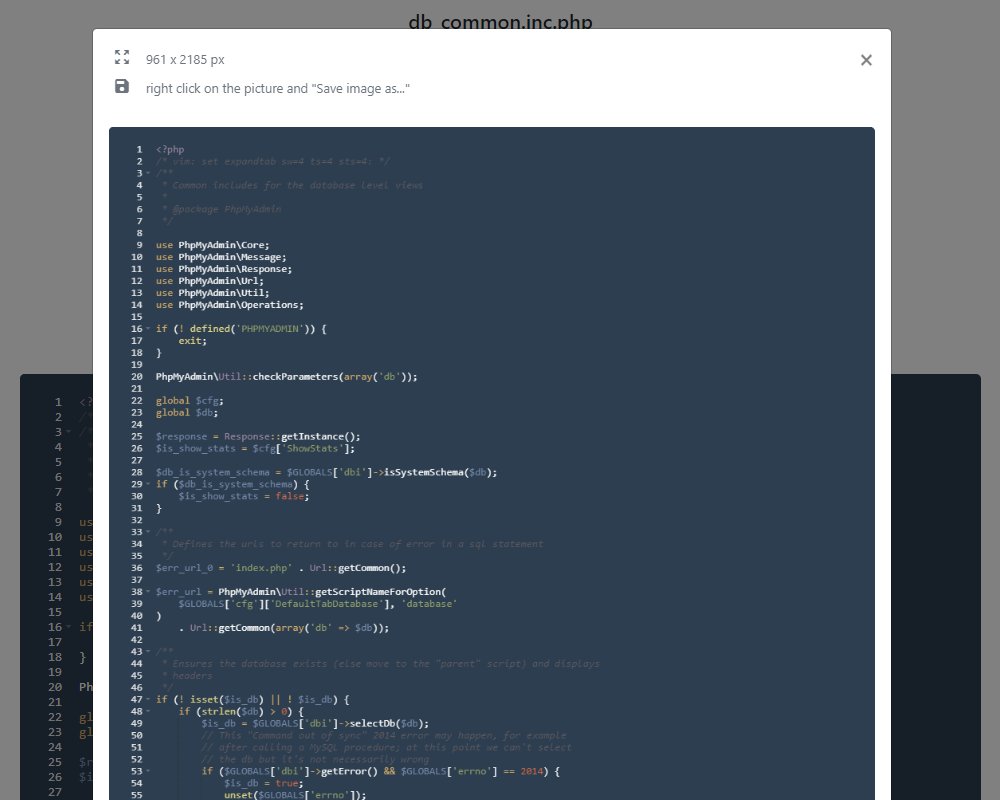Click the "Url::getCommon(array('db' => $db));" line
The height and width of the screenshot is (800, 1000).
pyautogui.click(x=284, y=628)
